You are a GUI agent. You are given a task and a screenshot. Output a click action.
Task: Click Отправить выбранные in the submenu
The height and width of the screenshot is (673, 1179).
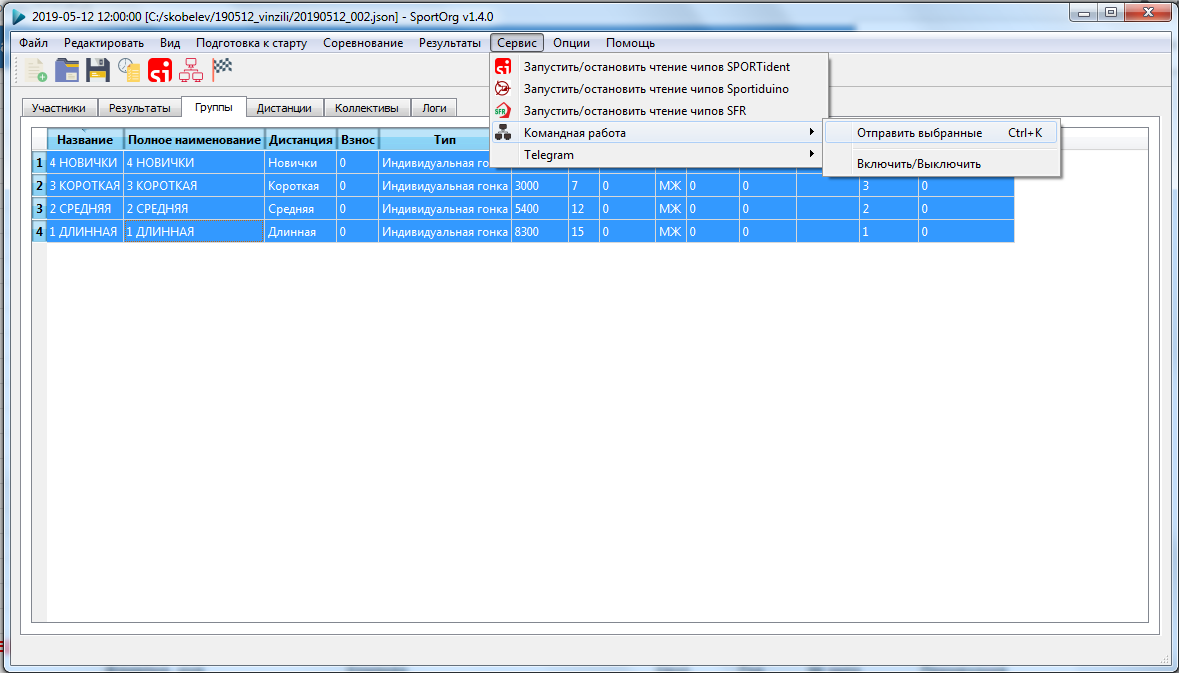coord(941,133)
